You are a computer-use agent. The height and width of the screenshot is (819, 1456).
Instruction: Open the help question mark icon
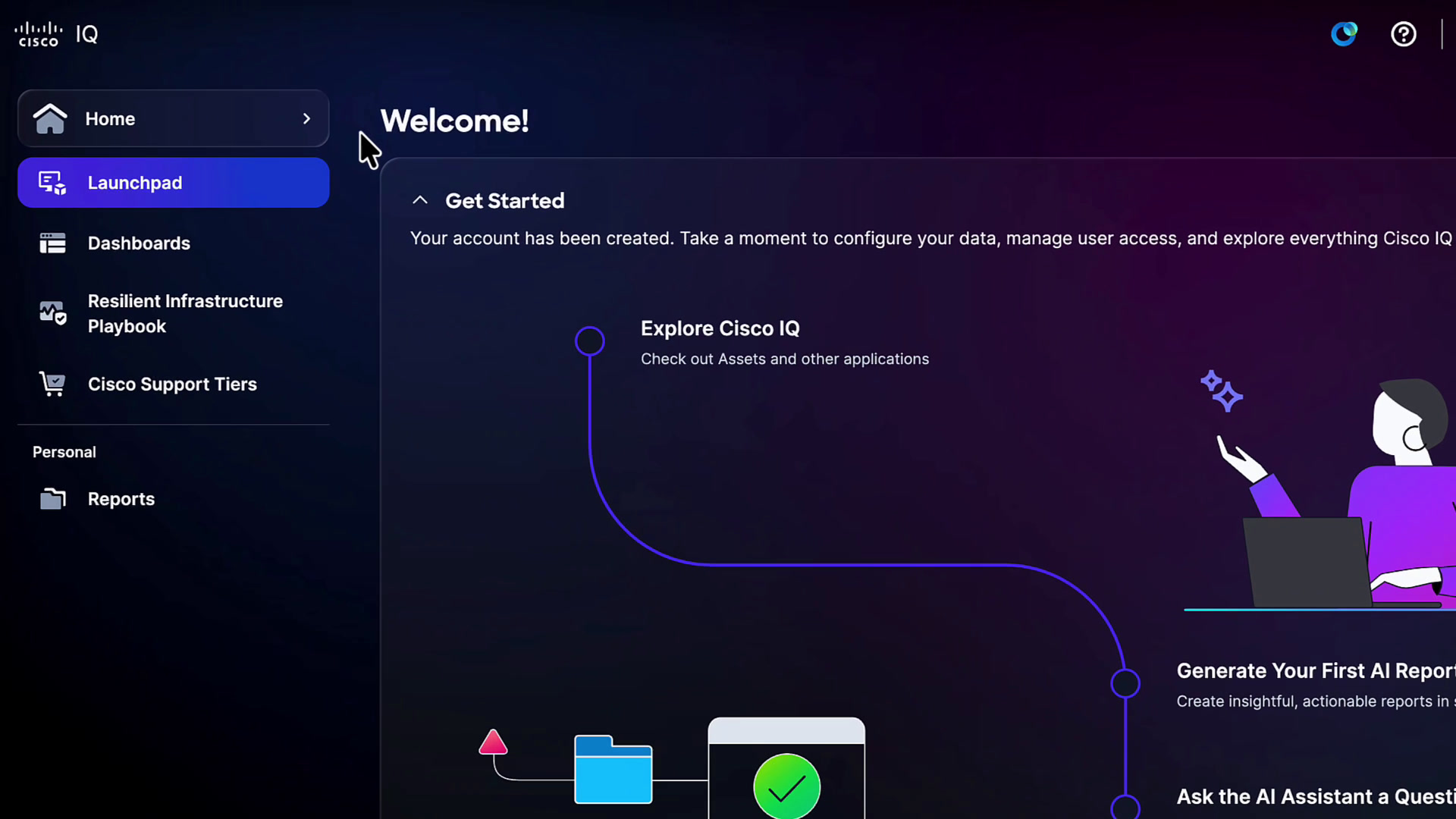(x=1403, y=34)
